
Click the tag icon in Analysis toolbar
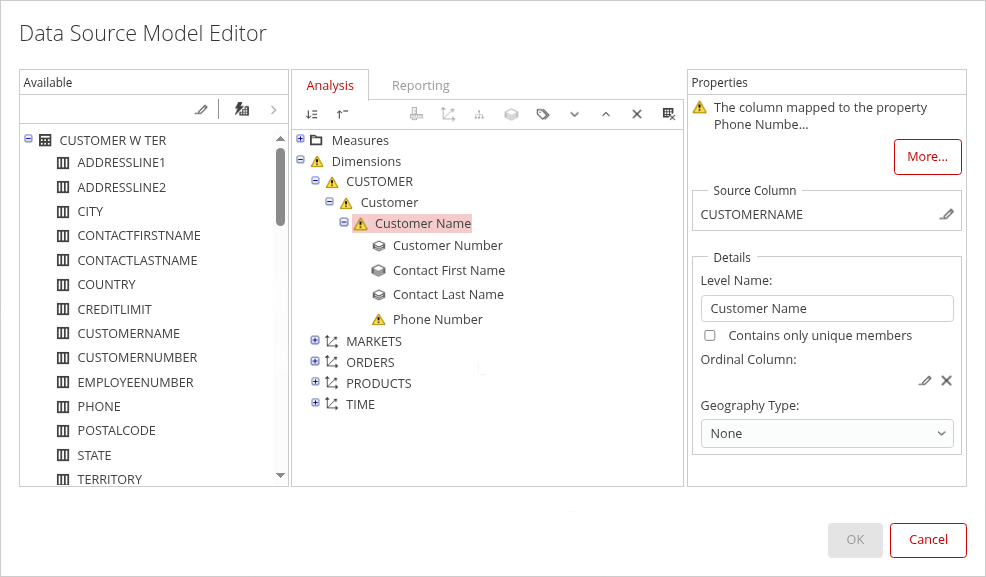pos(543,115)
